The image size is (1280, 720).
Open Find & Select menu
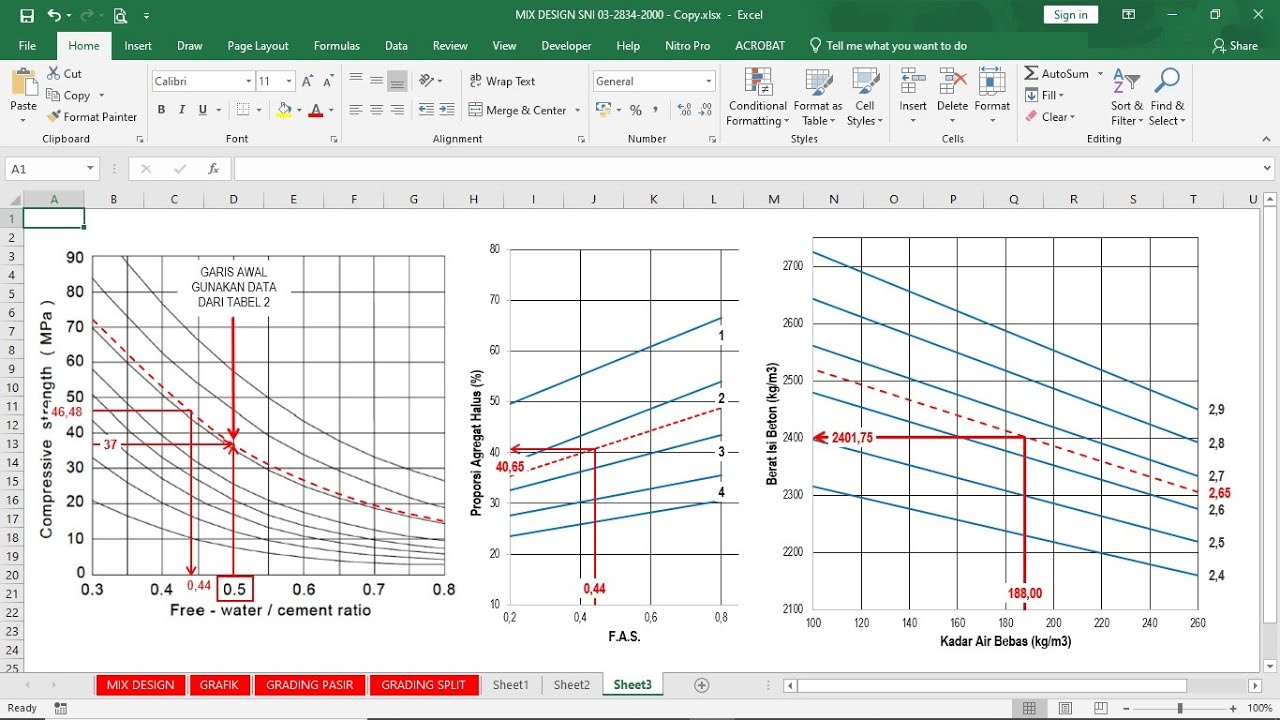1167,97
